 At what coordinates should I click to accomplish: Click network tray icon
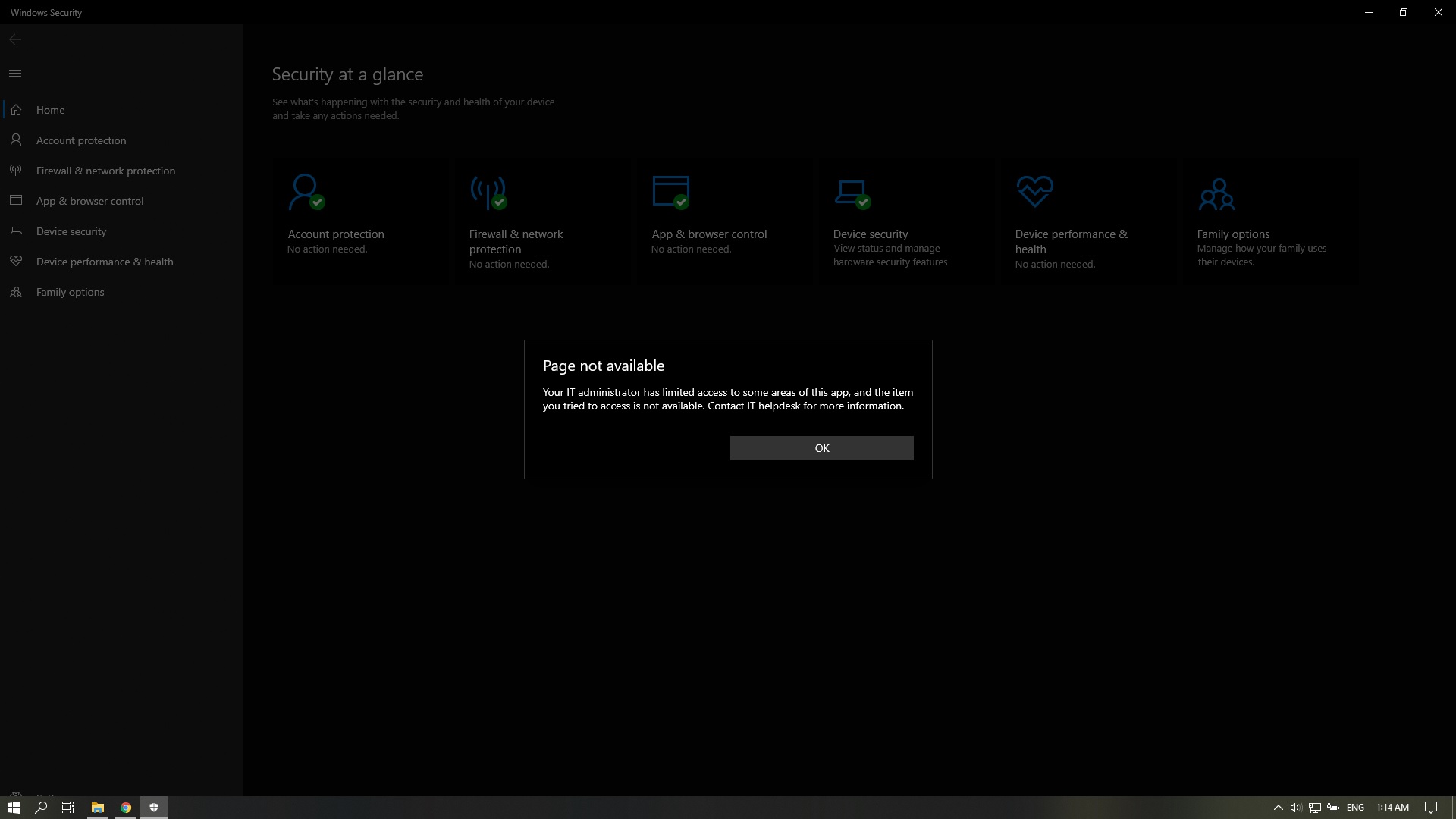click(x=1315, y=808)
